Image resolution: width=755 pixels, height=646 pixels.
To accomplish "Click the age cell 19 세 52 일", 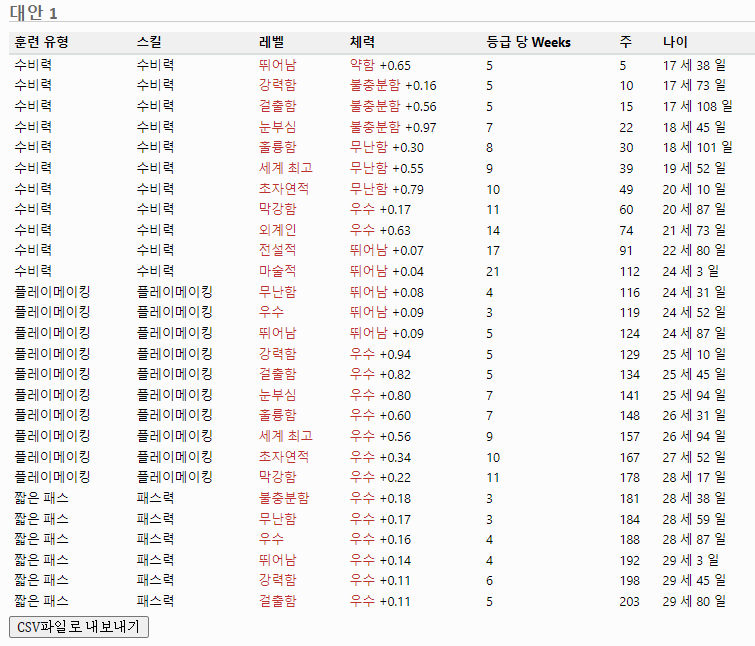I will tap(694, 168).
